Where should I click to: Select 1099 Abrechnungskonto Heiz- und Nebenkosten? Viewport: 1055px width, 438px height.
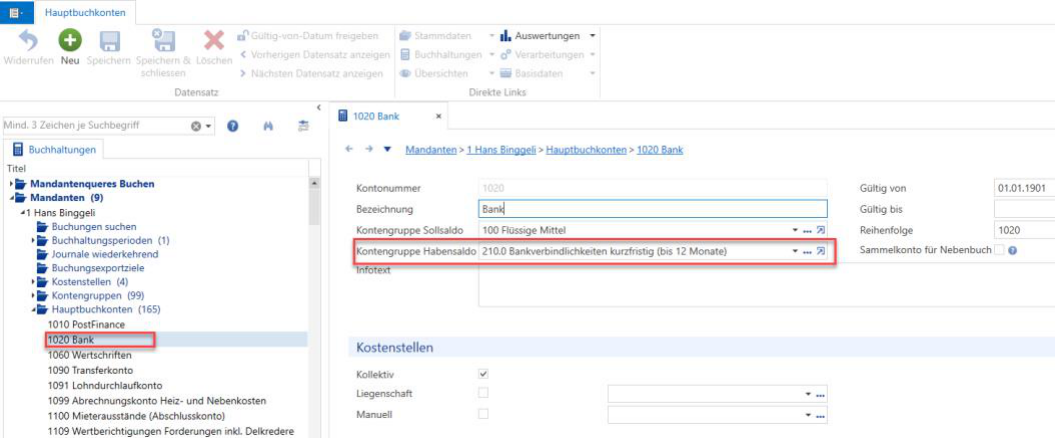point(157,400)
